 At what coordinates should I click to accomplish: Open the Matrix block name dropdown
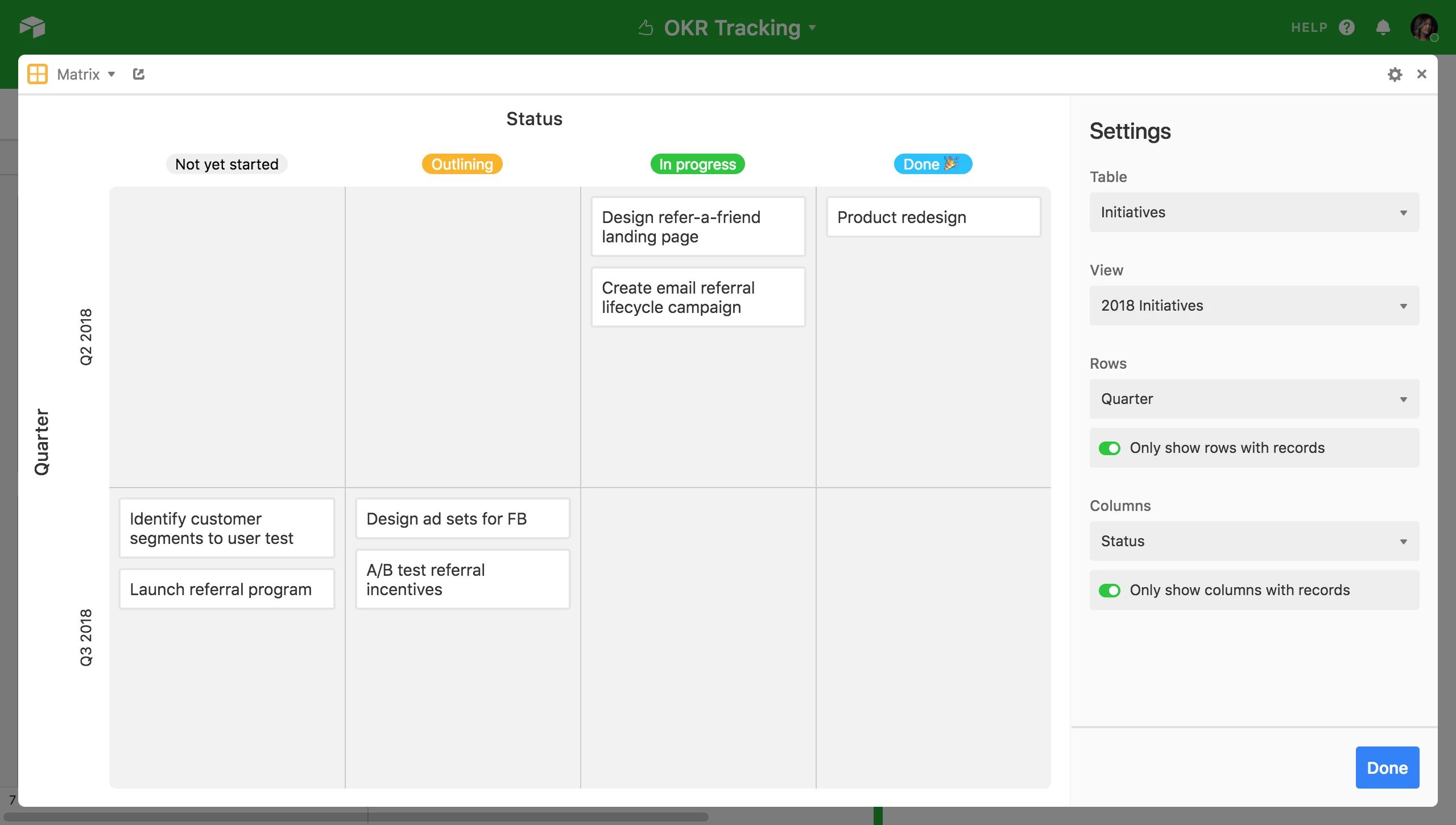click(111, 74)
